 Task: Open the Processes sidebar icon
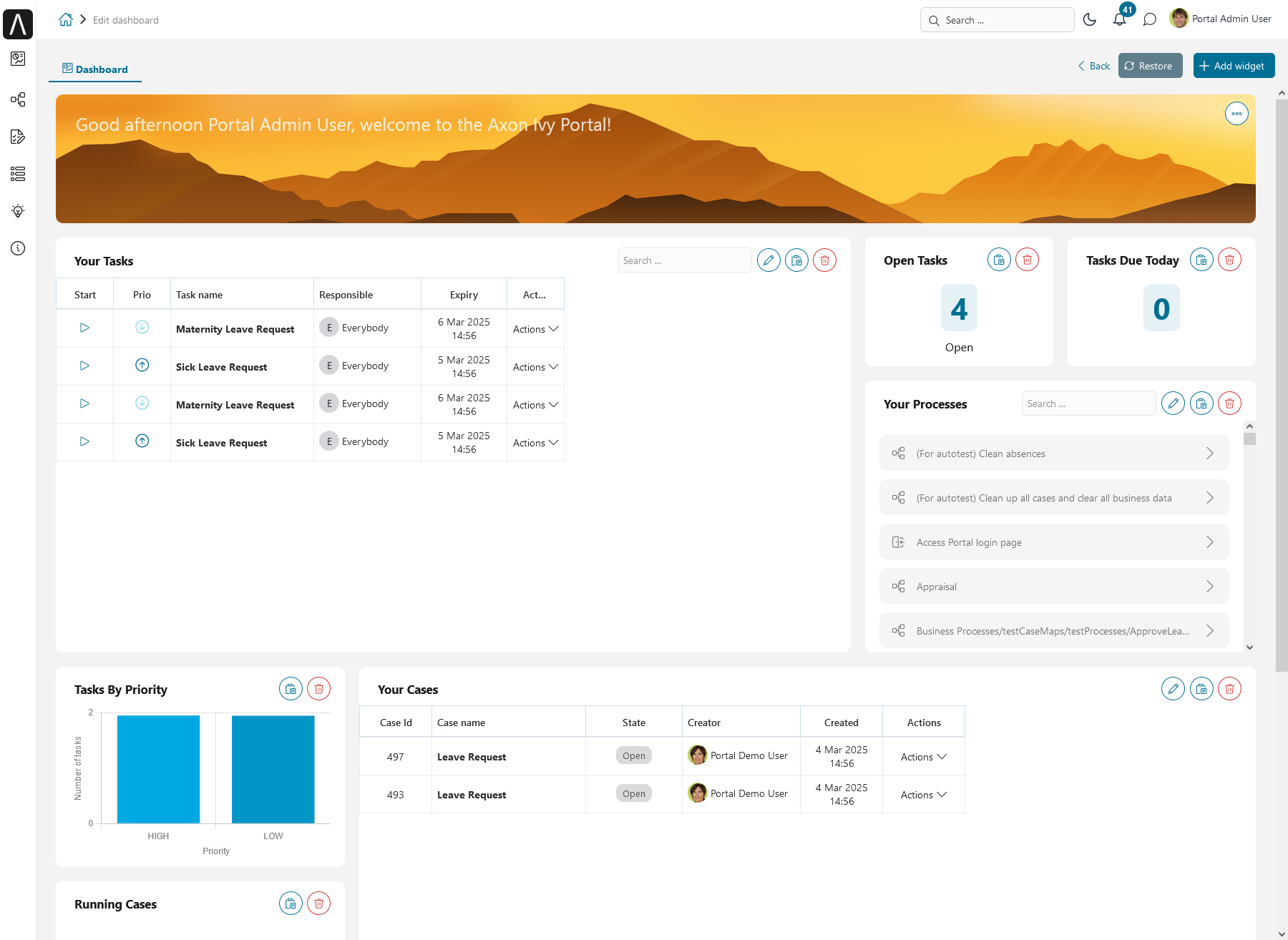[18, 99]
